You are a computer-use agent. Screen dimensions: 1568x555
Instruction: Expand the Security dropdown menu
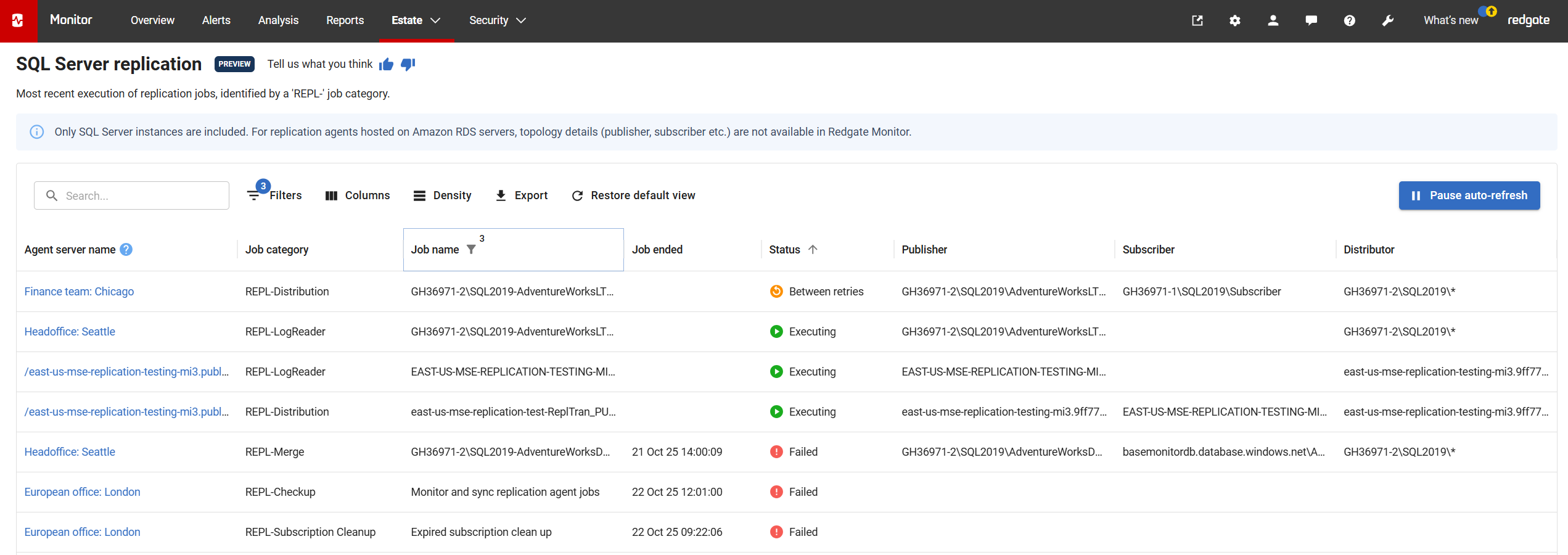(497, 20)
